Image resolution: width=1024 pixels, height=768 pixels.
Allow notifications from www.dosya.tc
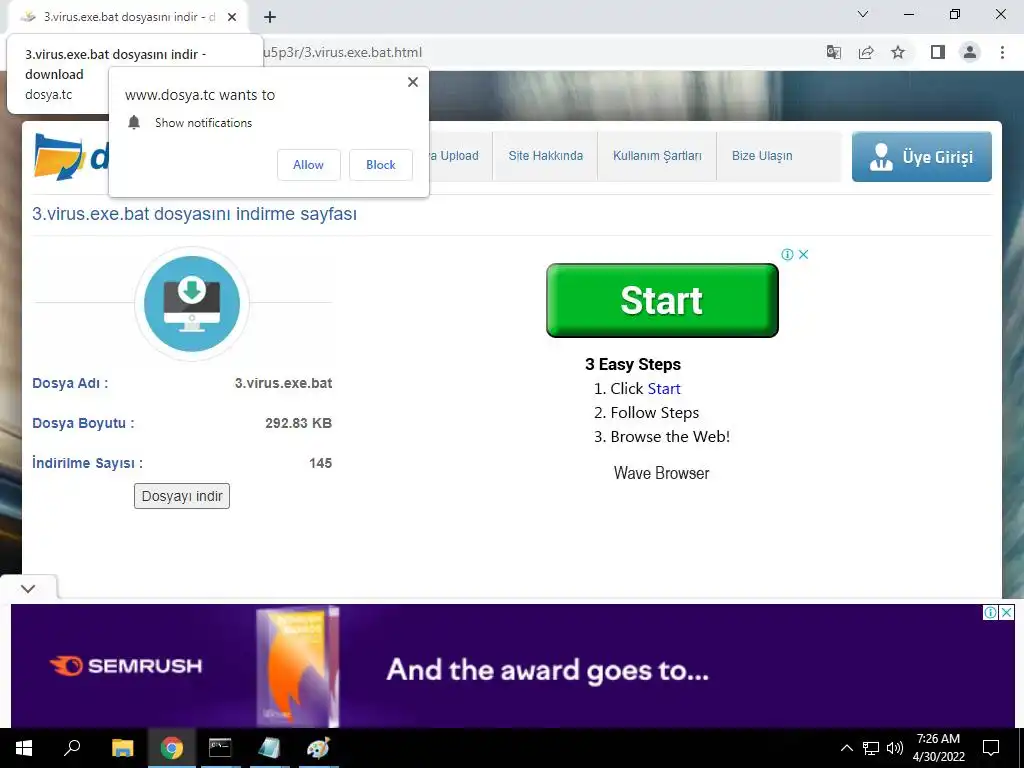[x=308, y=165]
